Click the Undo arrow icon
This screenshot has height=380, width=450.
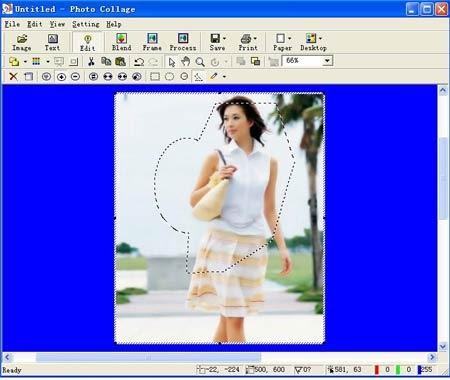click(139, 62)
